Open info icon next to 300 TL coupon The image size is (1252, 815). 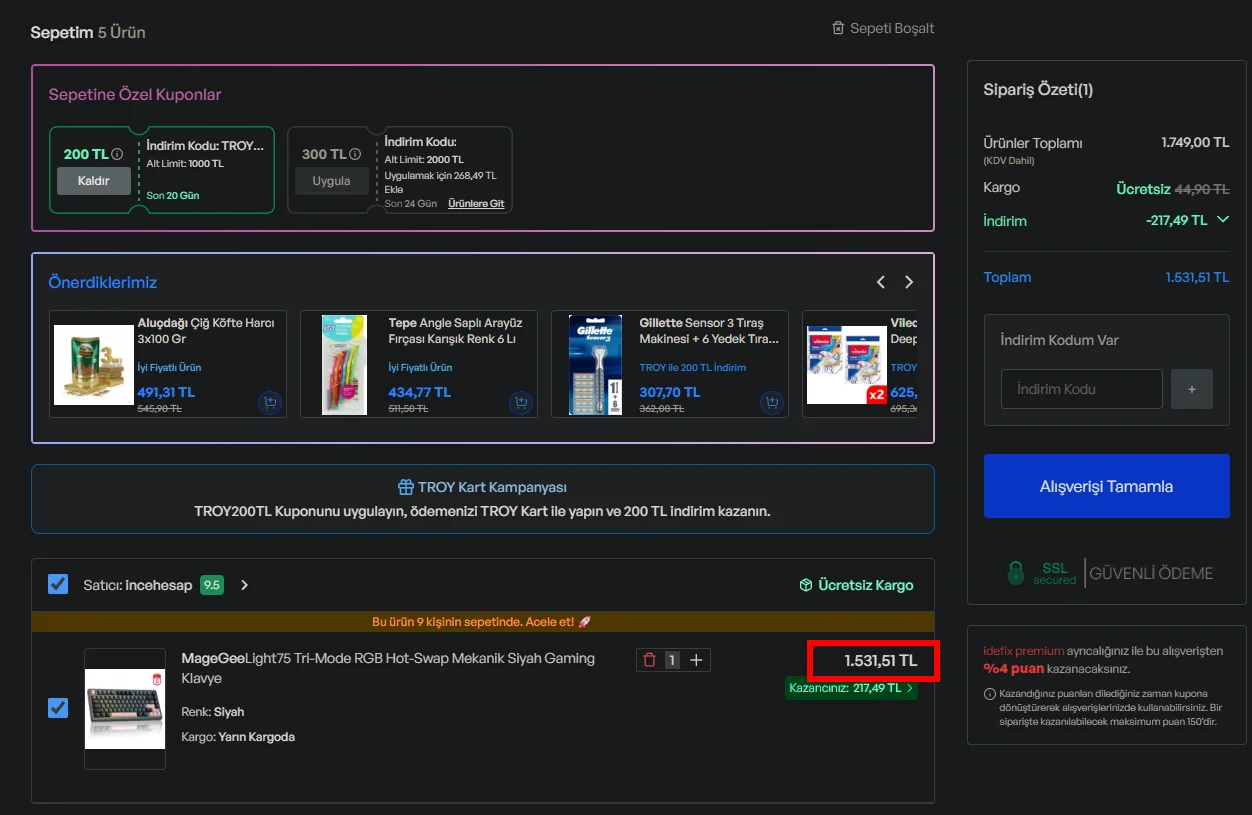click(x=355, y=154)
